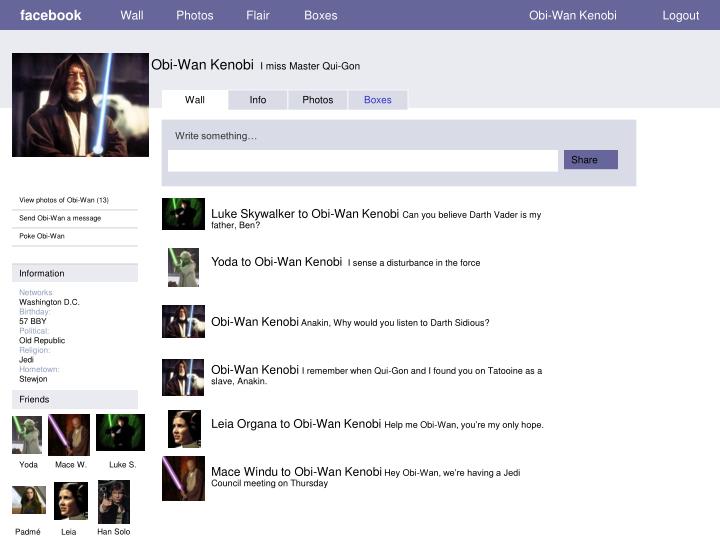Viewport: 720px width, 540px height.
Task: Click the 57 BBY birthday value
Action: 33,321
